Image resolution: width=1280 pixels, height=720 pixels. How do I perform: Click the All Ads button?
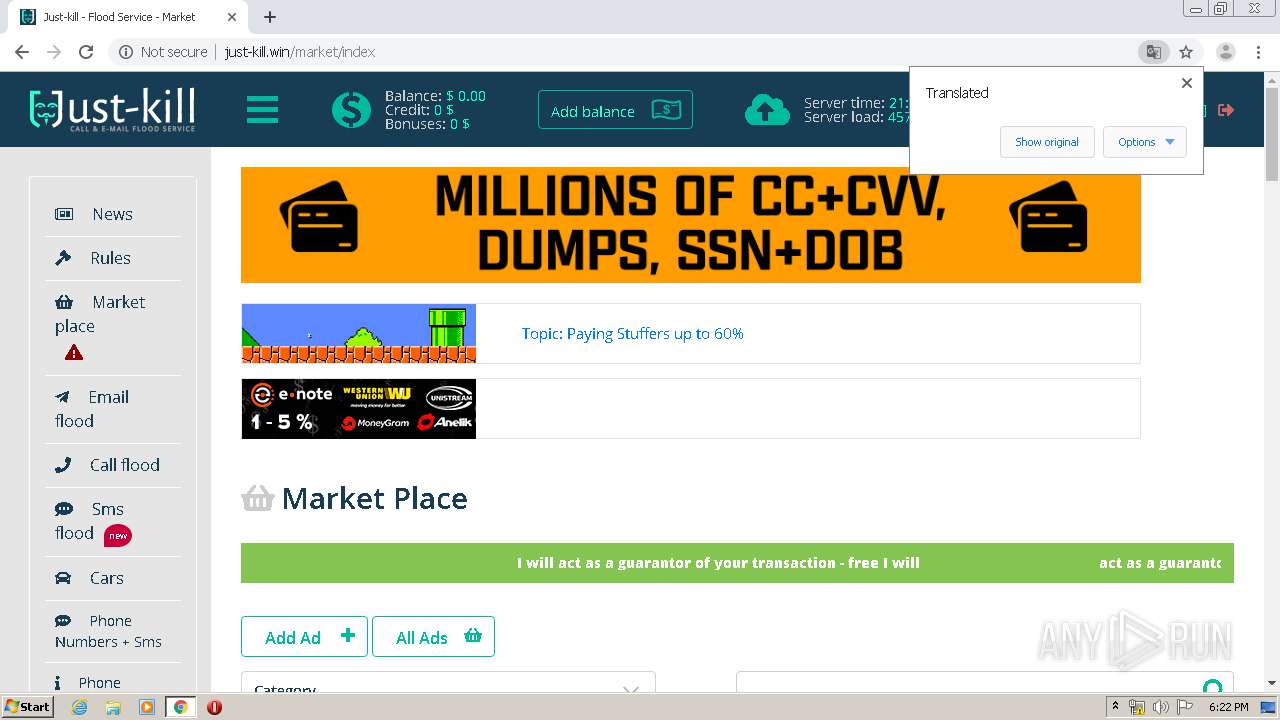tap(433, 636)
